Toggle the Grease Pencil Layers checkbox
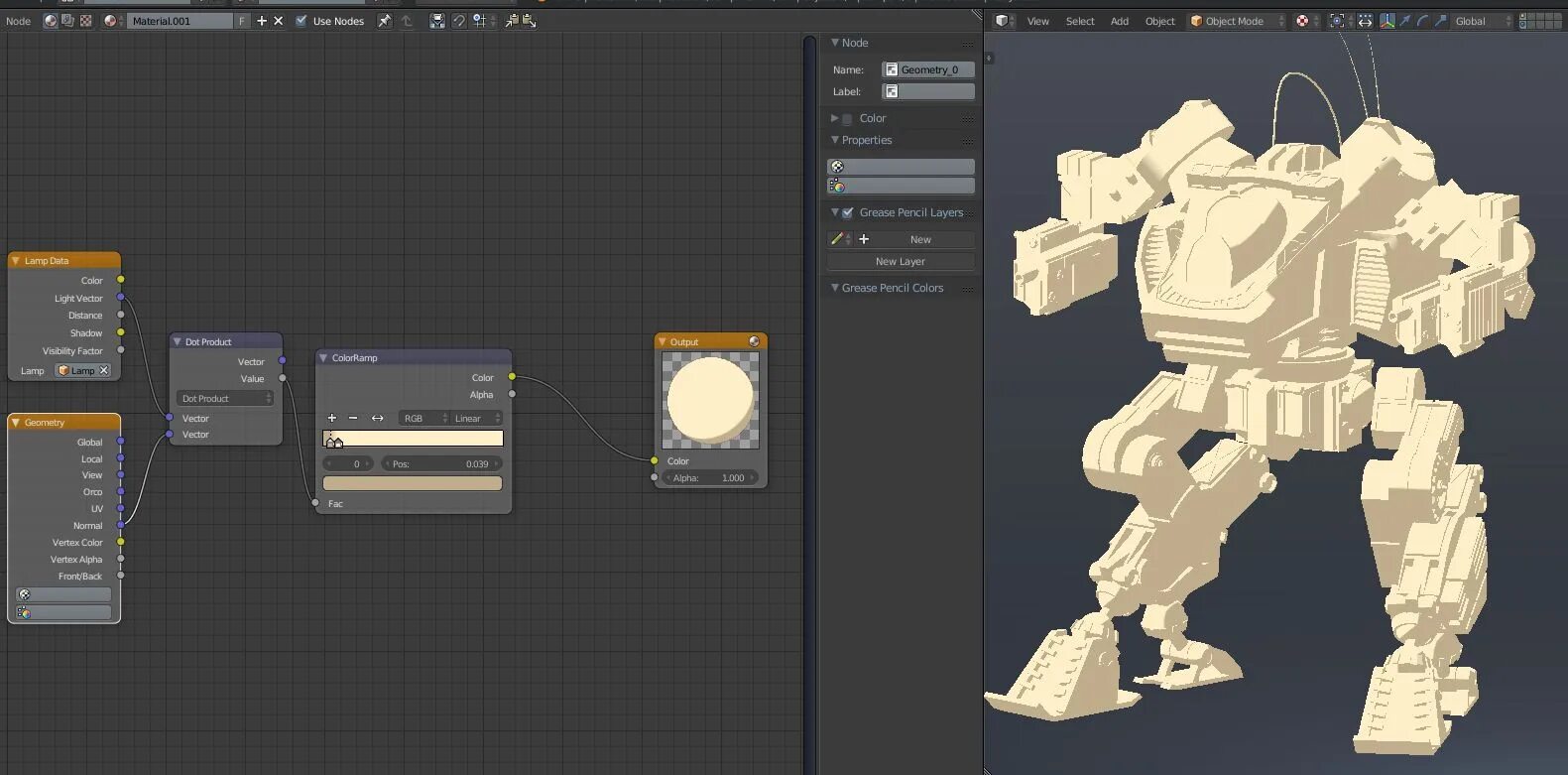The height and width of the screenshot is (775, 1568). pyautogui.click(x=848, y=212)
